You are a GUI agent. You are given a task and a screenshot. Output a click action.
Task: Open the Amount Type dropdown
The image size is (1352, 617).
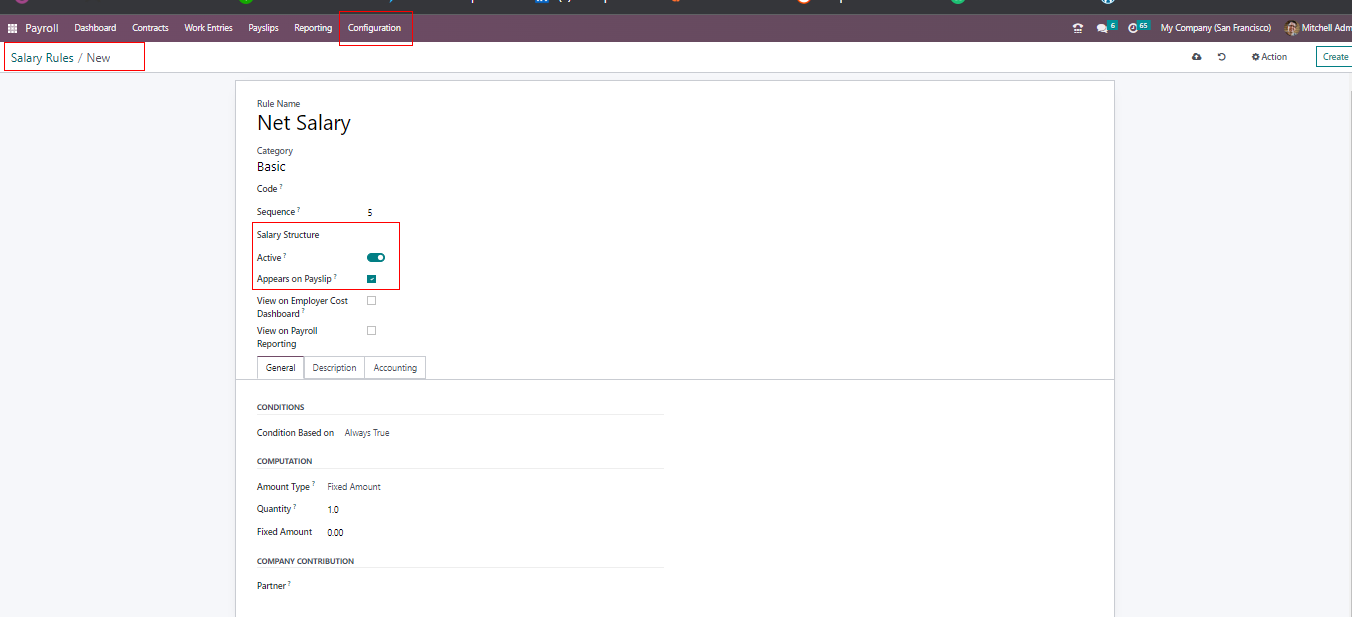click(x=354, y=487)
